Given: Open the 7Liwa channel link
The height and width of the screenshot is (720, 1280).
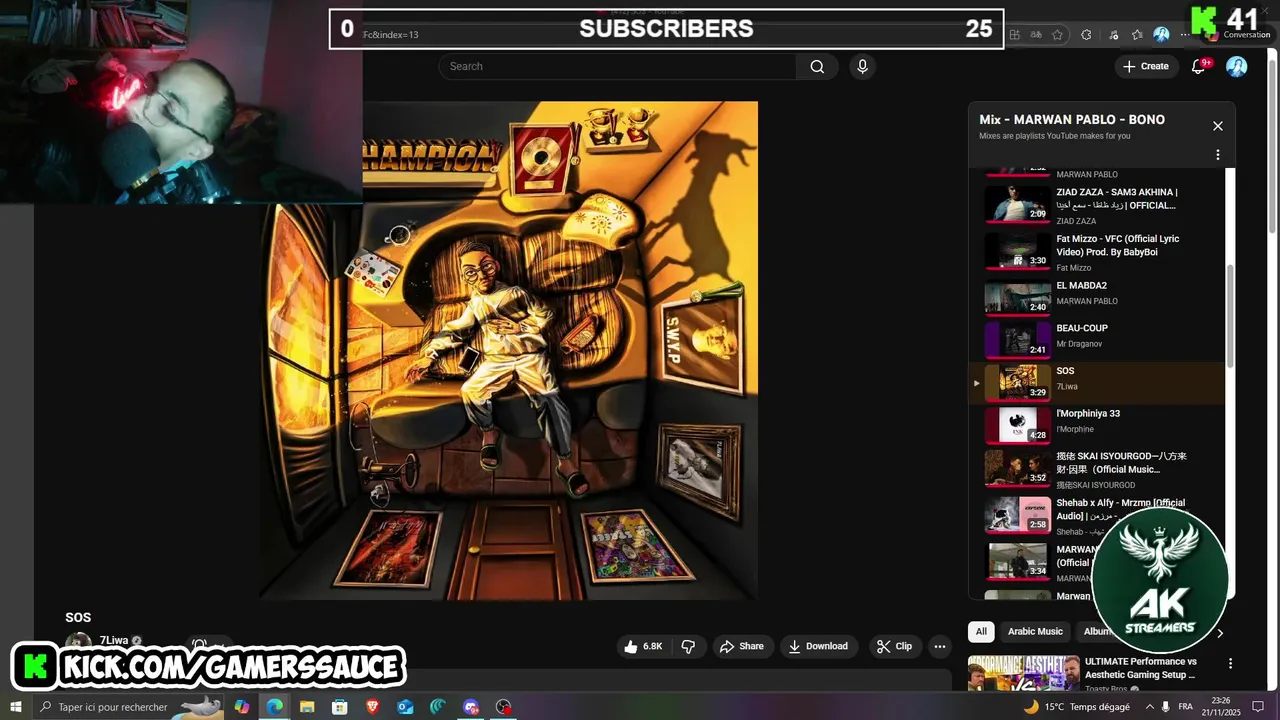Looking at the screenshot, I should coord(113,641).
